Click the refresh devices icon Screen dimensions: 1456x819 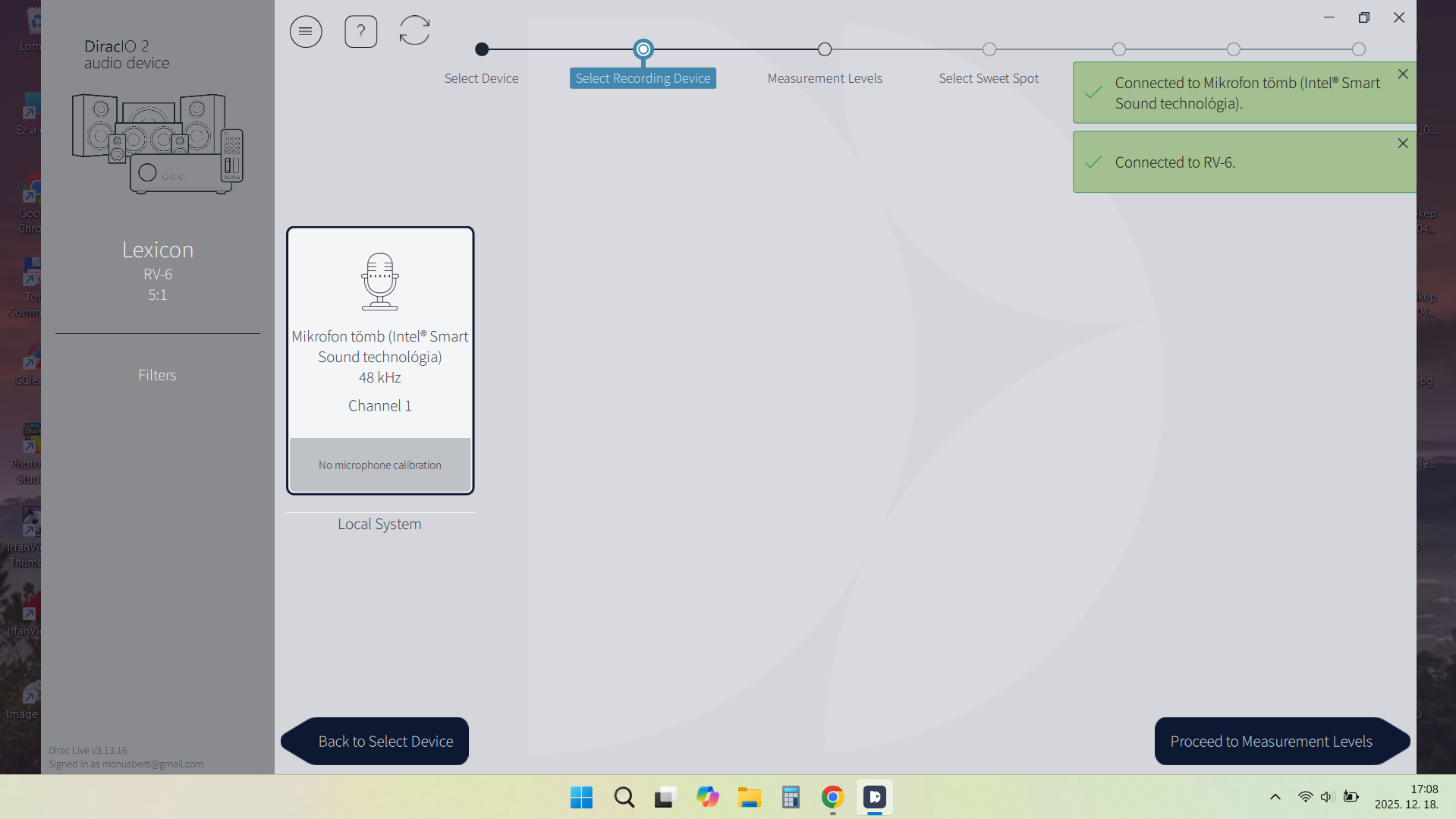pos(414,31)
